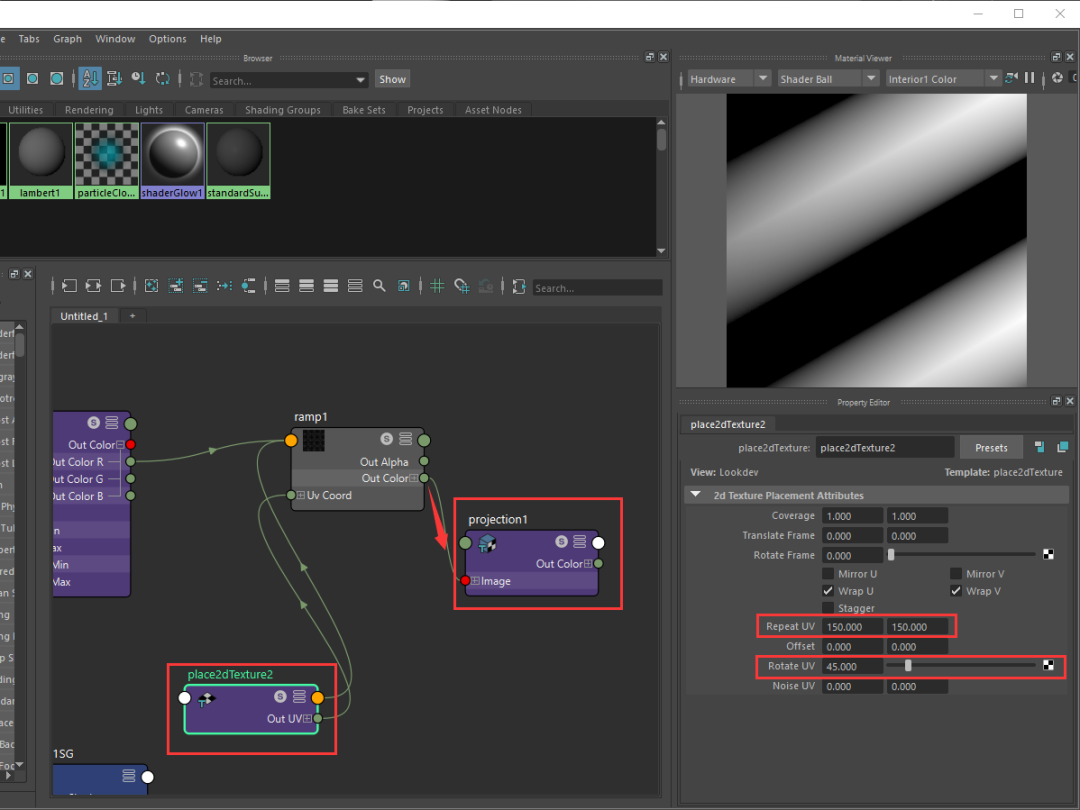The image size is (1080, 810).
Task: Switch to the Lights tab in Browser
Action: click(149, 110)
